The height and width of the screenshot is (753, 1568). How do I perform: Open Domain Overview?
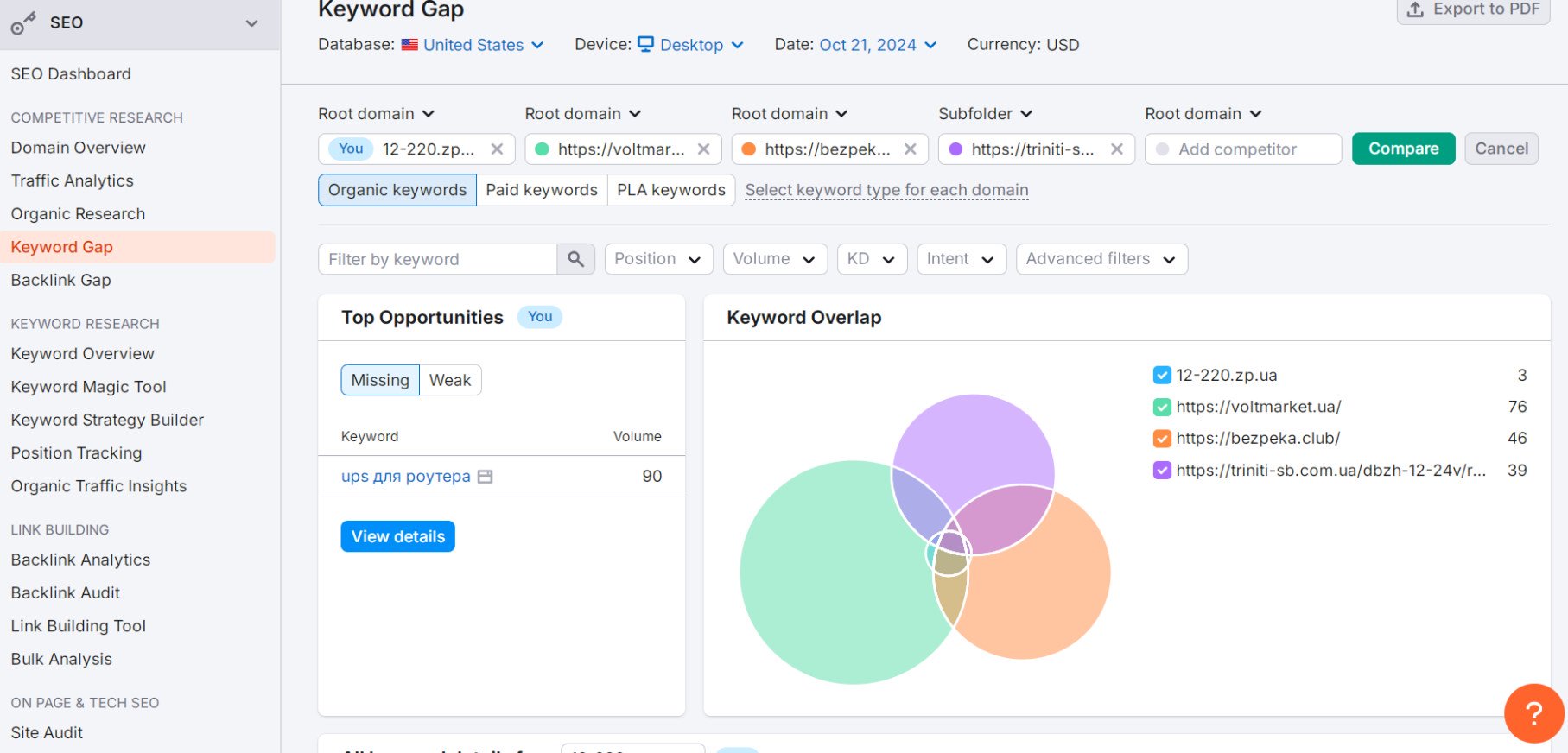[78, 148]
